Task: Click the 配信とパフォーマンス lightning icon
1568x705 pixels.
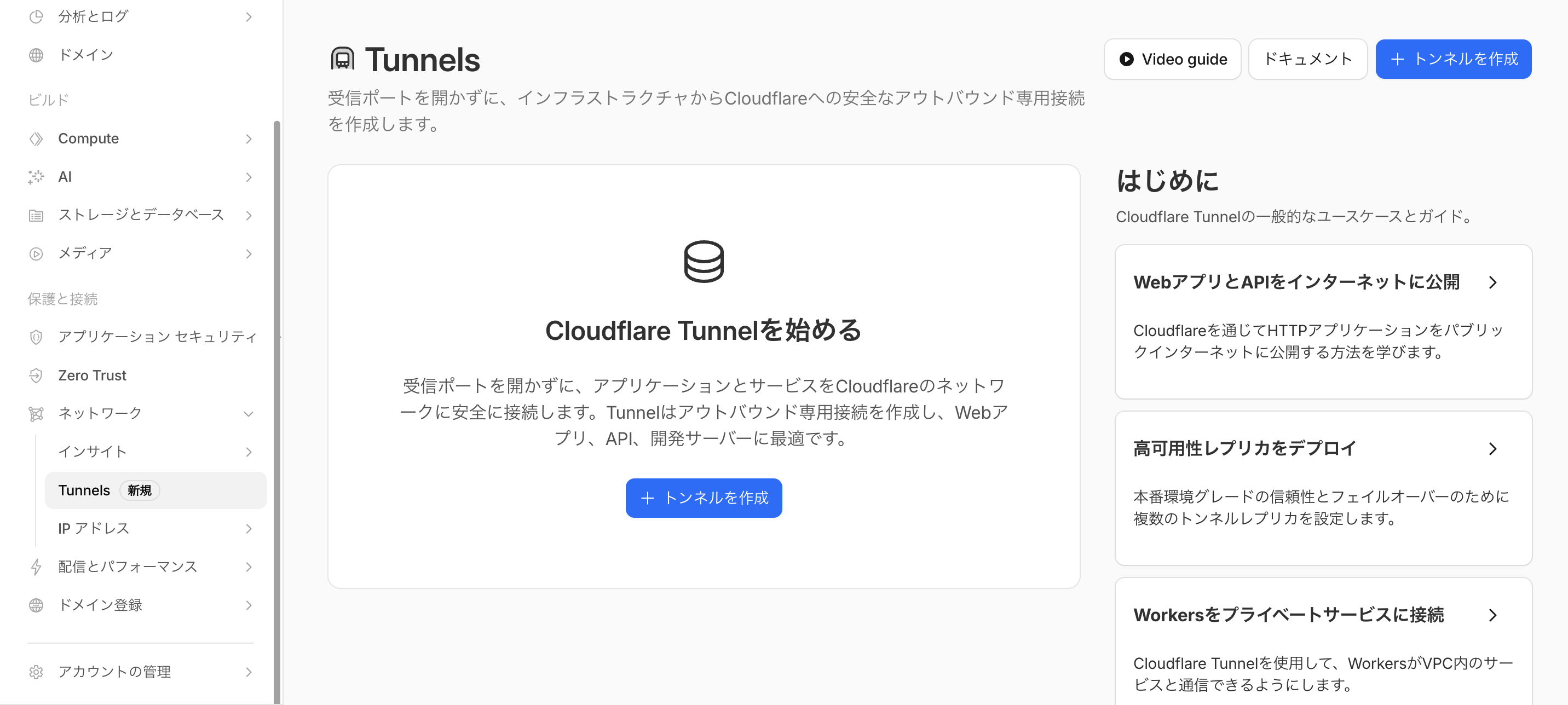Action: tap(36, 567)
